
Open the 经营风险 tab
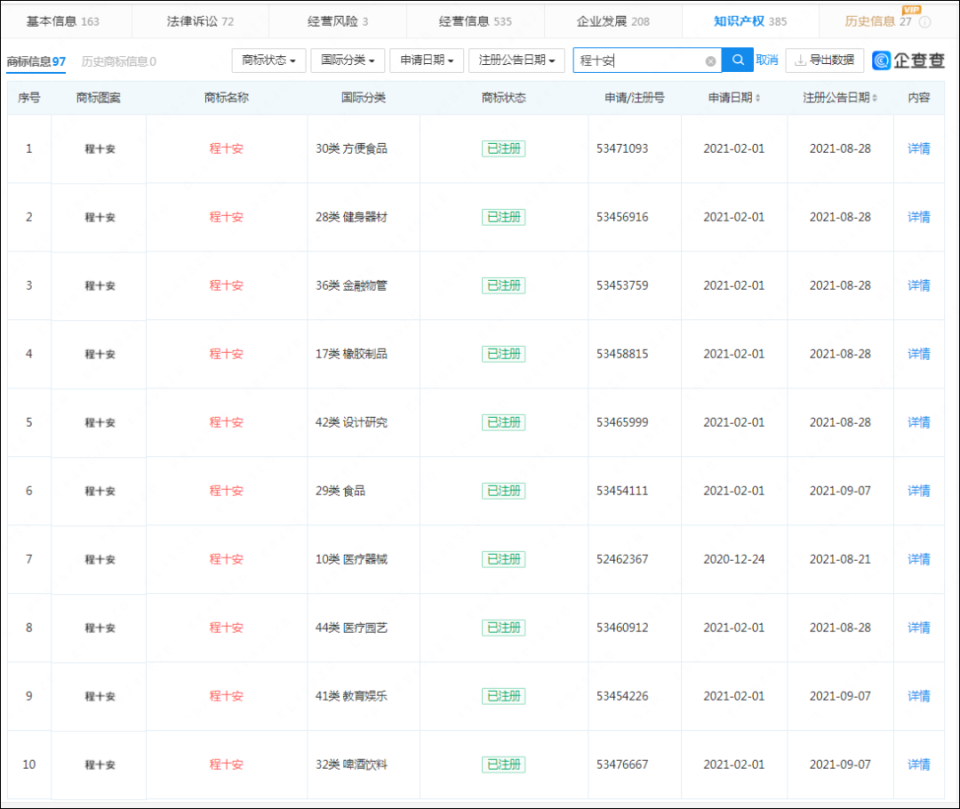(x=337, y=21)
